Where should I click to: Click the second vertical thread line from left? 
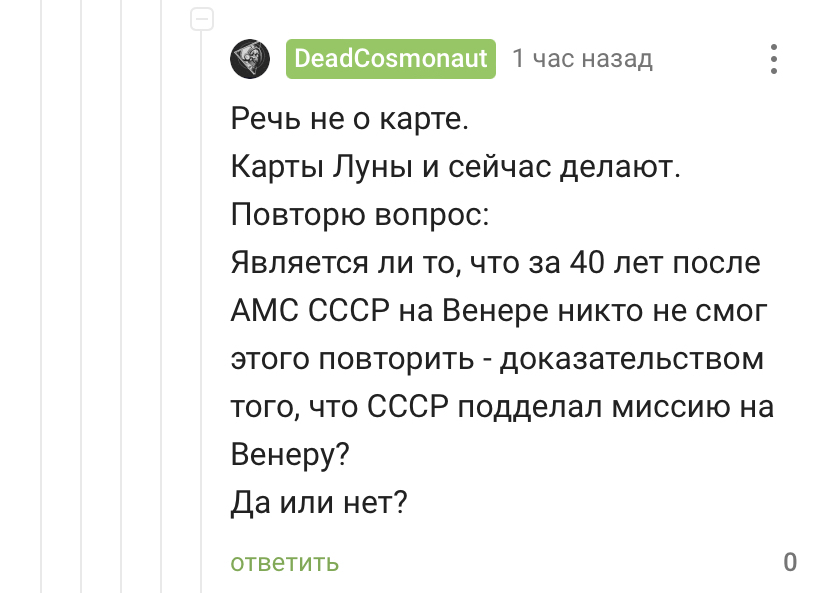(x=82, y=300)
